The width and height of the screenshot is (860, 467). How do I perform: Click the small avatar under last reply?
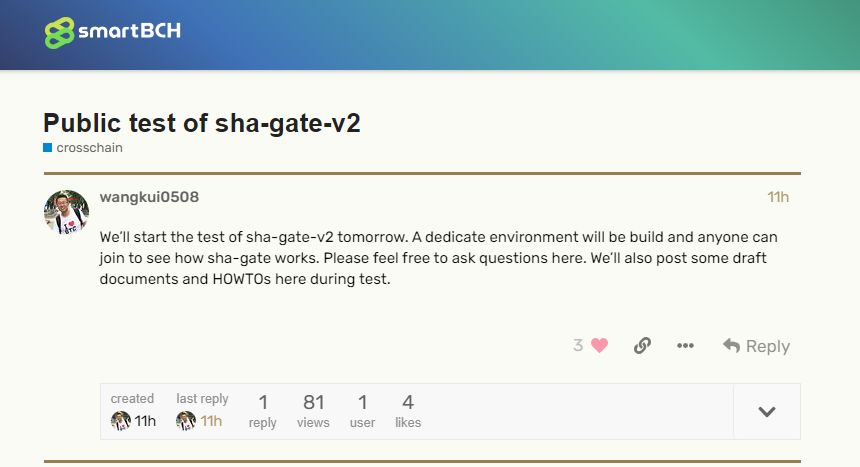[x=186, y=421]
